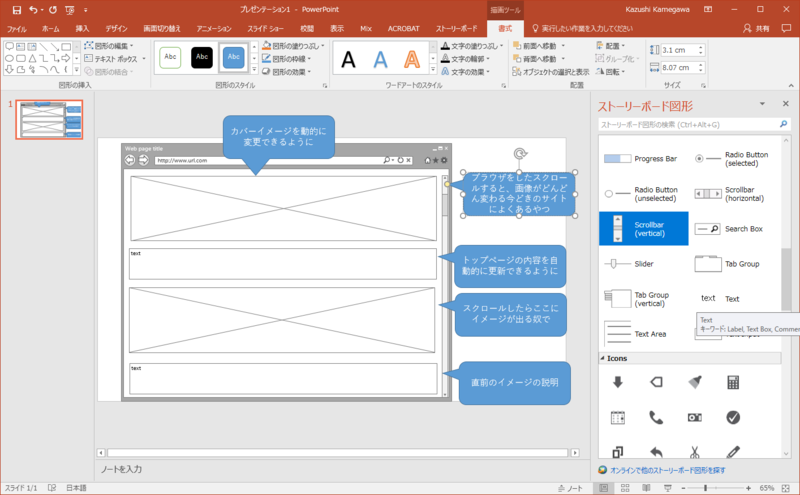Screen dimensions: 800x495
Task: Select the white outlined Abc shape style
Action: point(170,57)
